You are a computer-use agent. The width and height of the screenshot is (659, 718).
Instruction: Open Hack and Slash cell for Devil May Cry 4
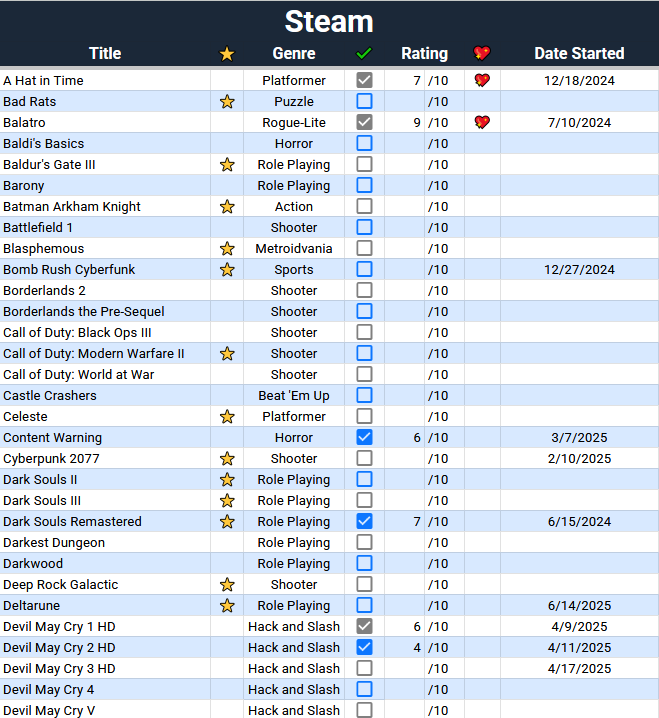(294, 690)
